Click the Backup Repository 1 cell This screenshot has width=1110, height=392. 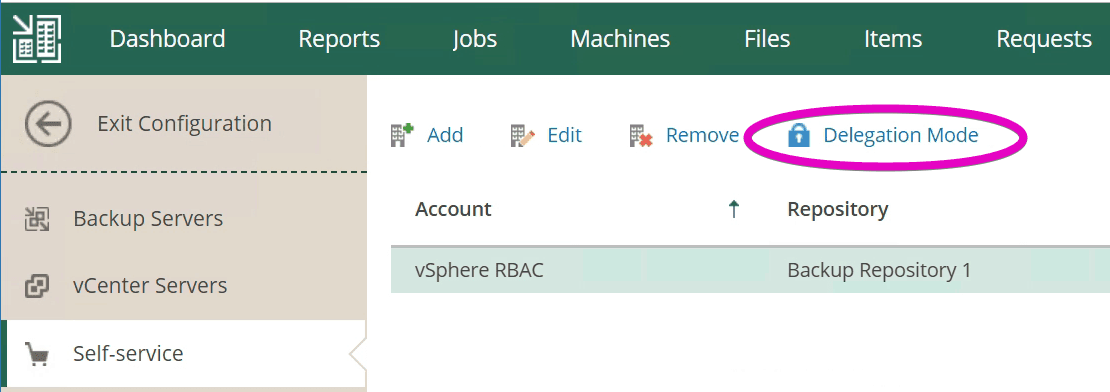(x=879, y=270)
